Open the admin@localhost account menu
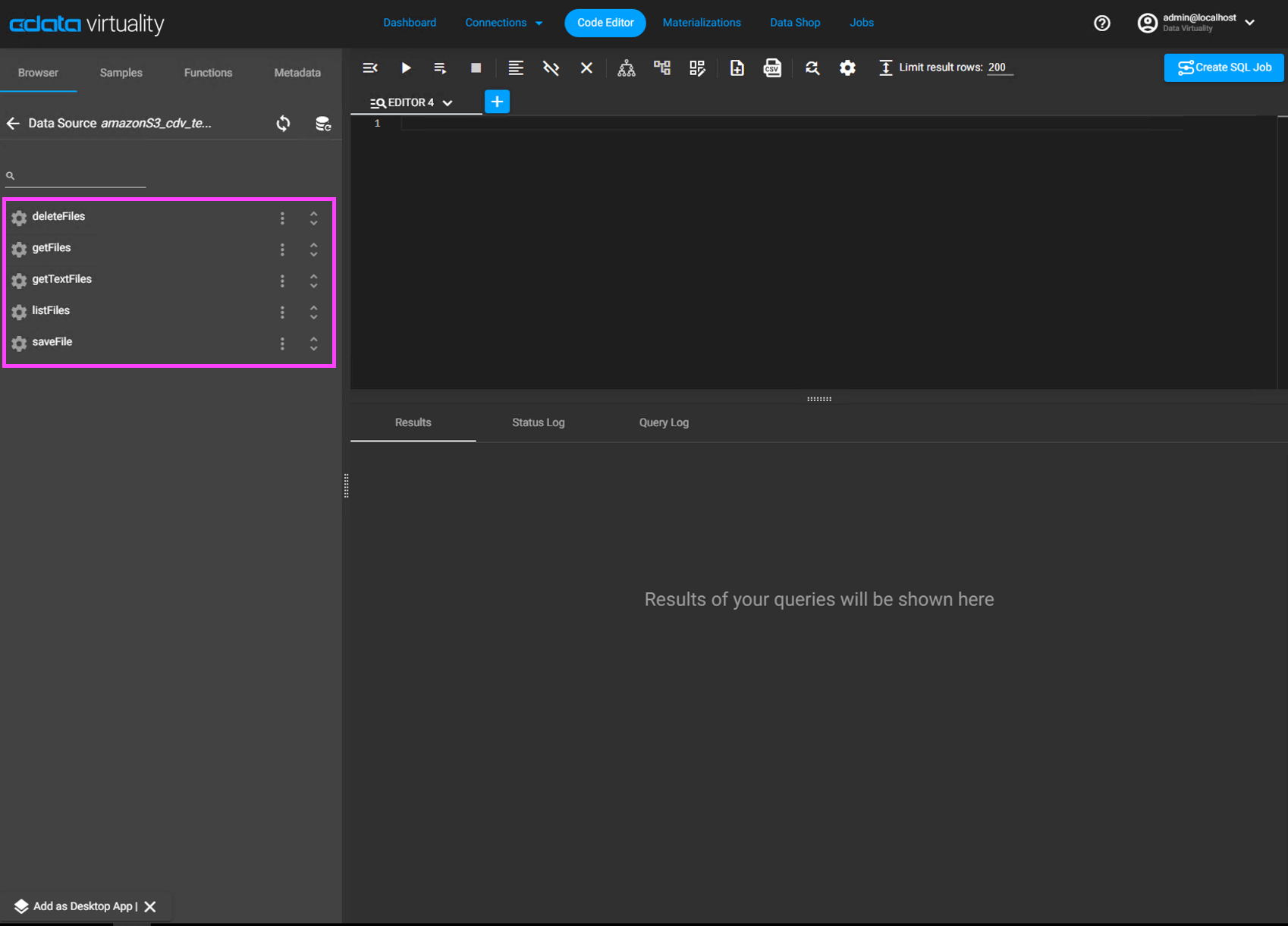This screenshot has width=1288, height=926. [x=1198, y=23]
